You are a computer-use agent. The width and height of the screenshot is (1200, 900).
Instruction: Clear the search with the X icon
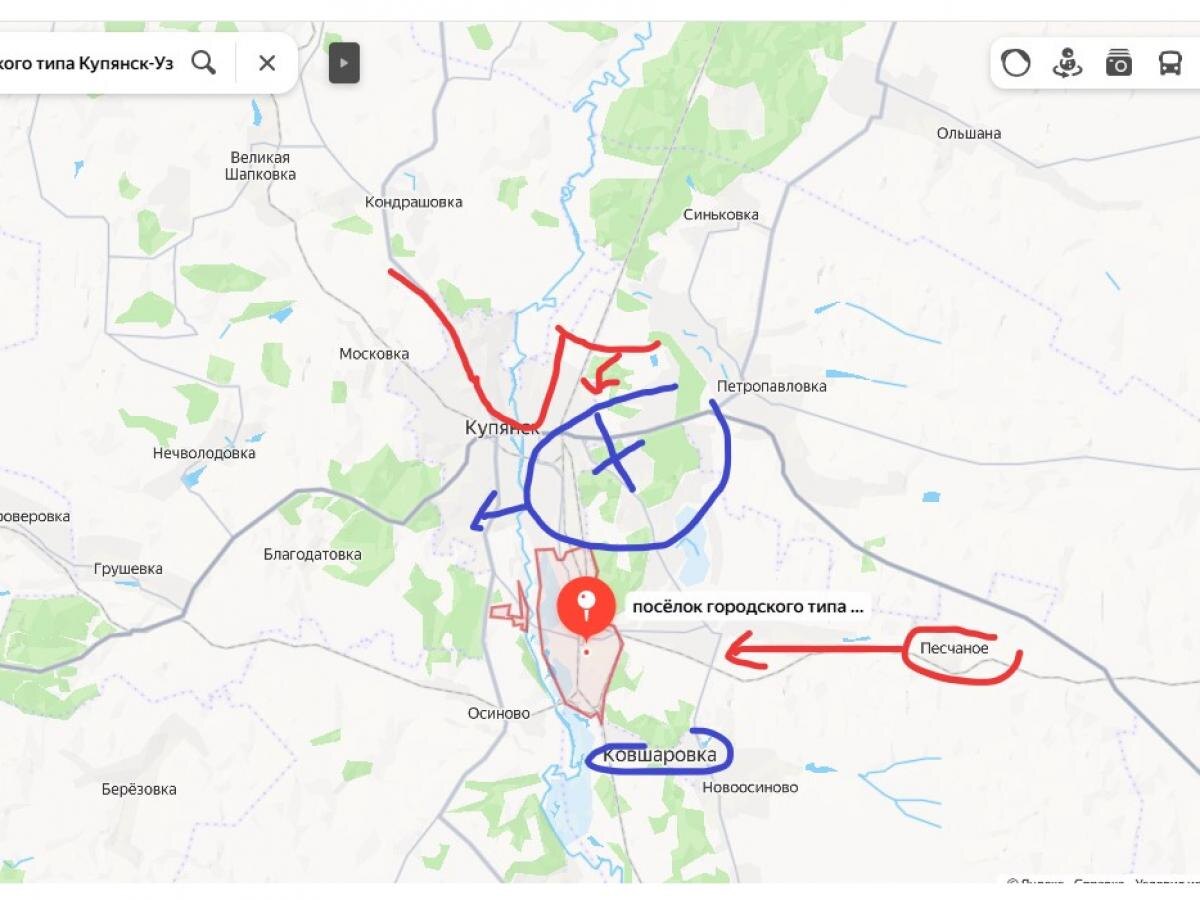267,63
